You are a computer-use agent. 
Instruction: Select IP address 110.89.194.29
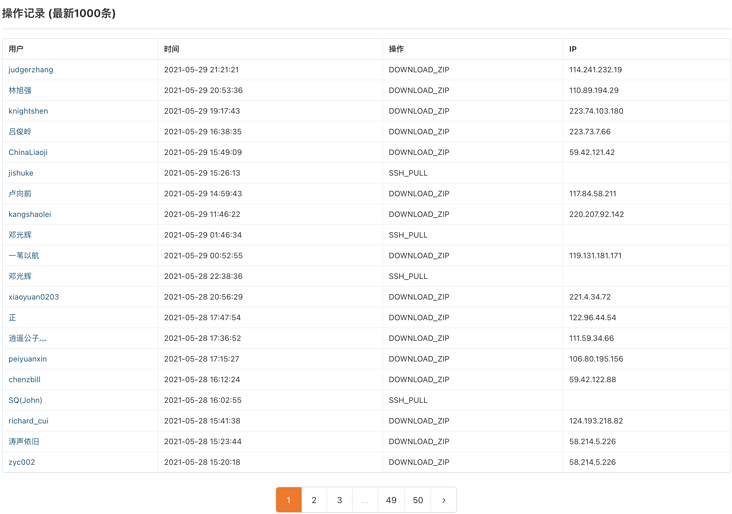click(x=594, y=90)
